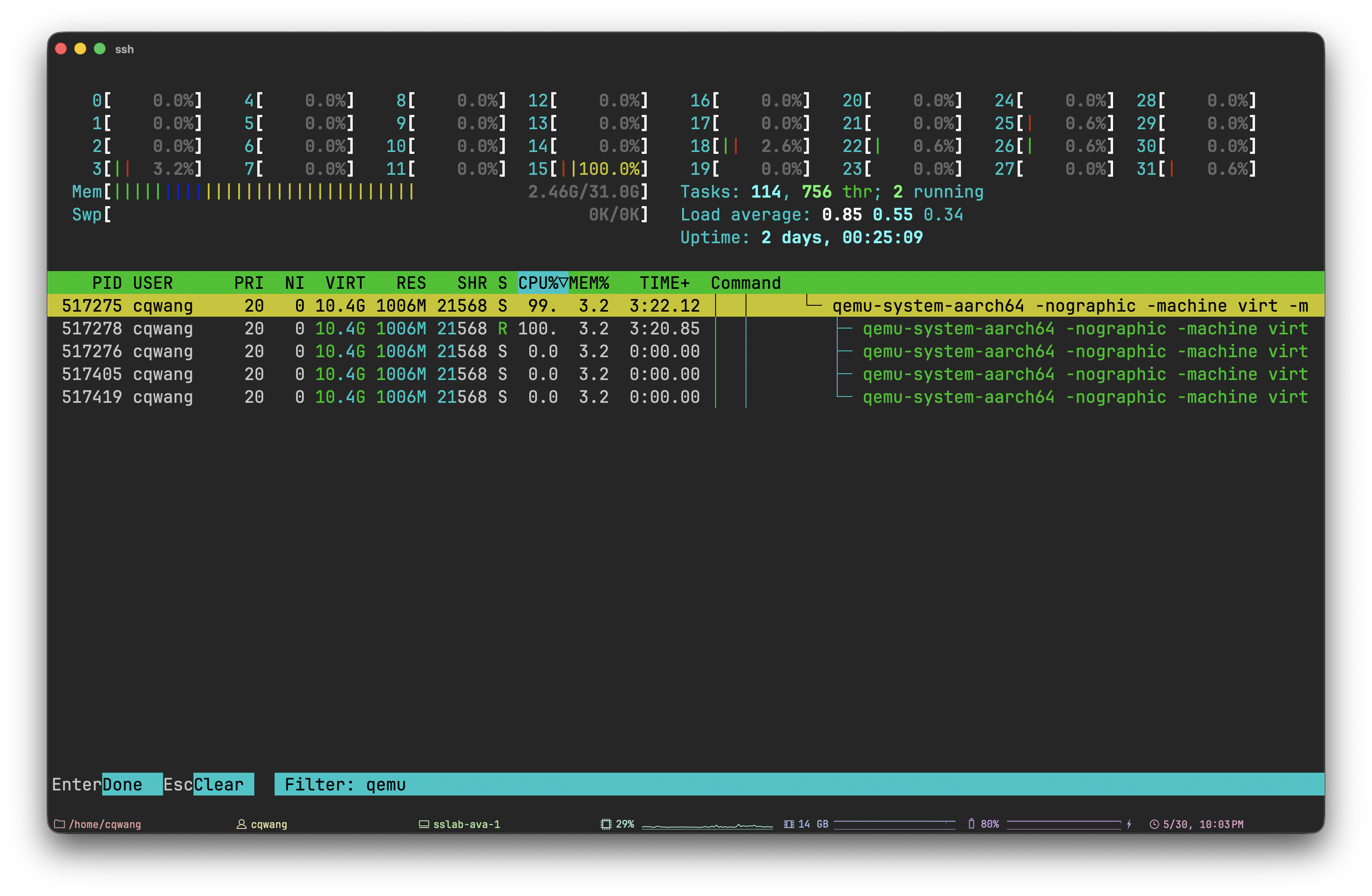Sort by the SHR column header
1372x896 pixels.
pyautogui.click(x=472, y=283)
